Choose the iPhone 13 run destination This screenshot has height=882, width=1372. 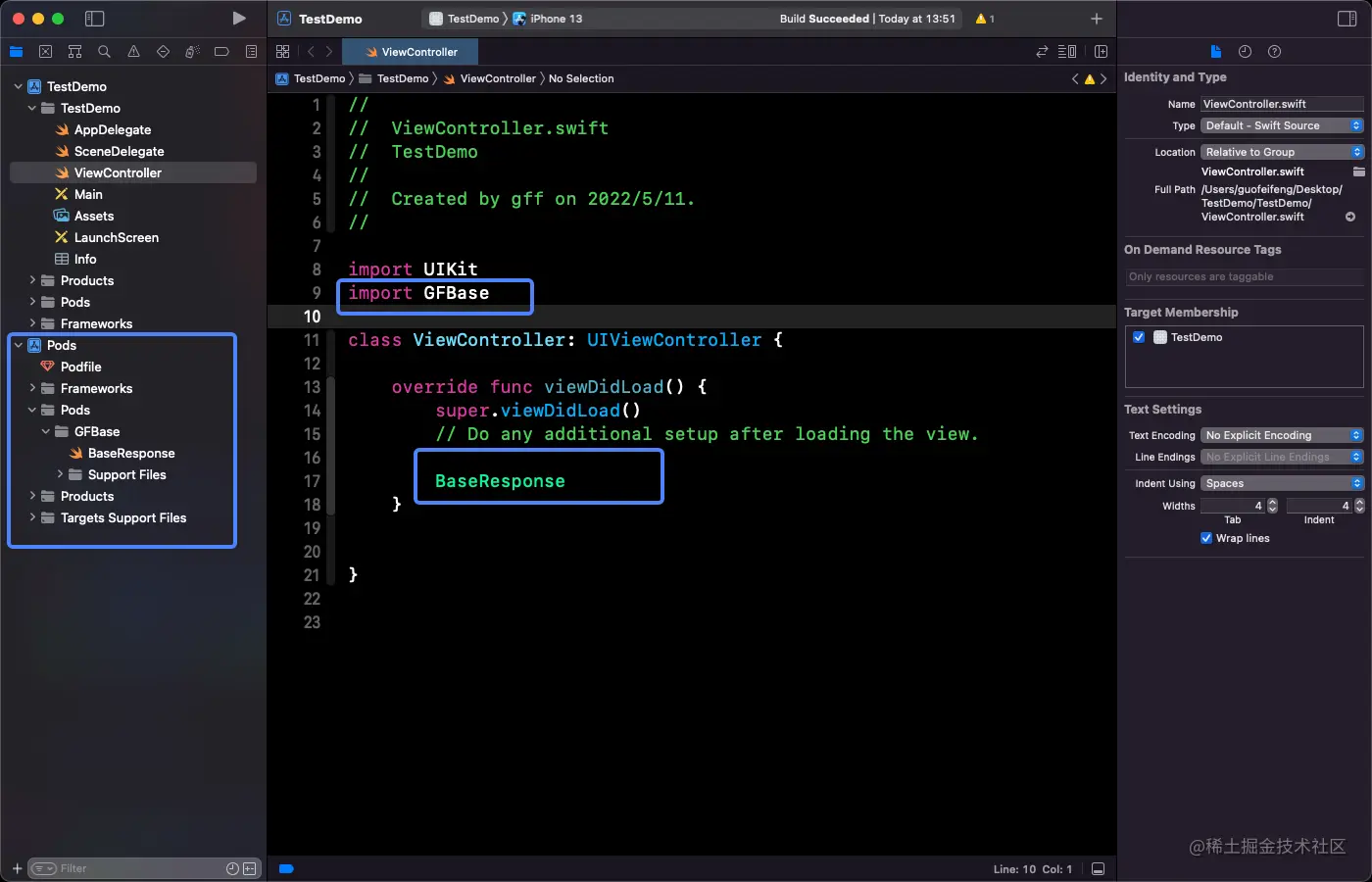547,19
